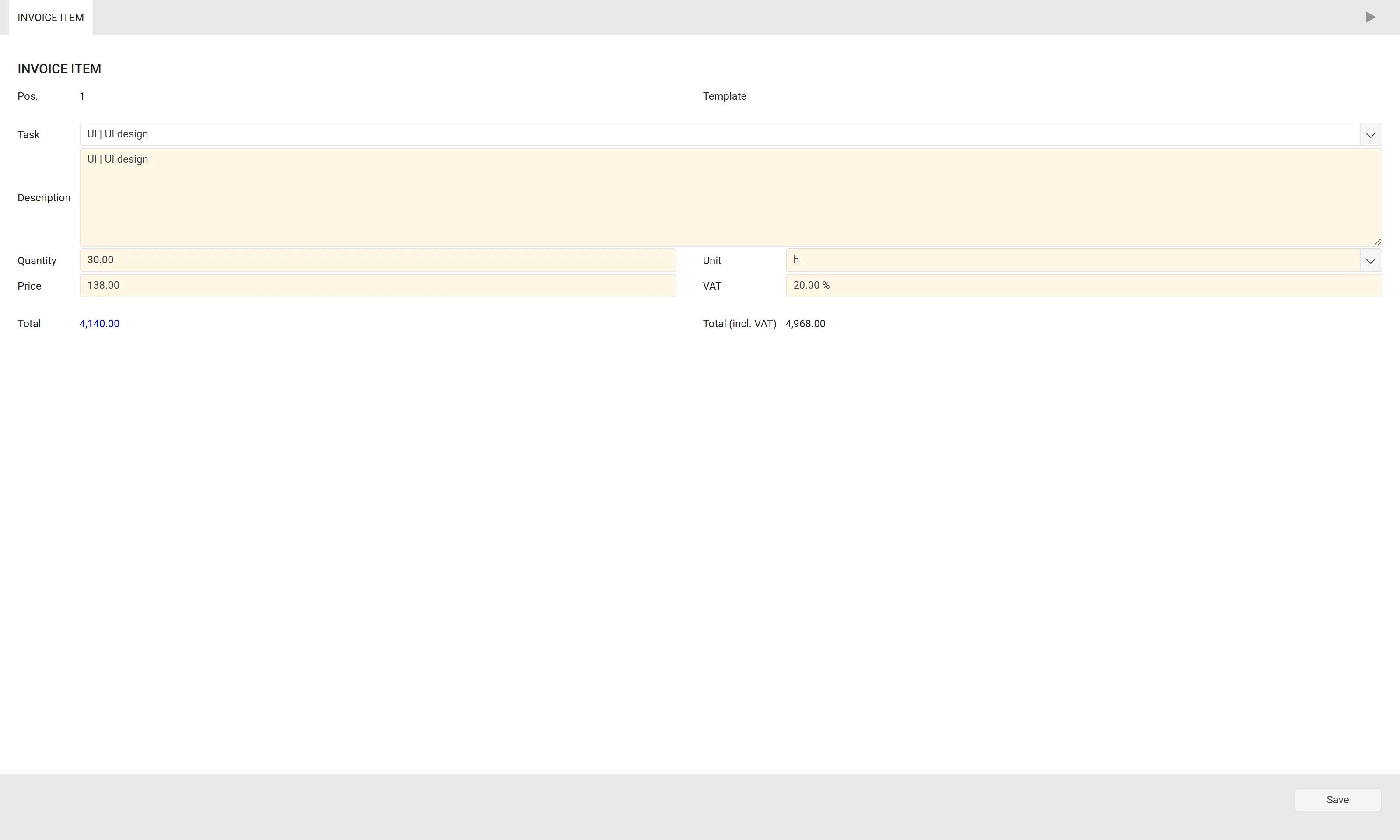This screenshot has width=1400, height=840.
Task: Click the Unit field showing h
Action: [1073, 260]
